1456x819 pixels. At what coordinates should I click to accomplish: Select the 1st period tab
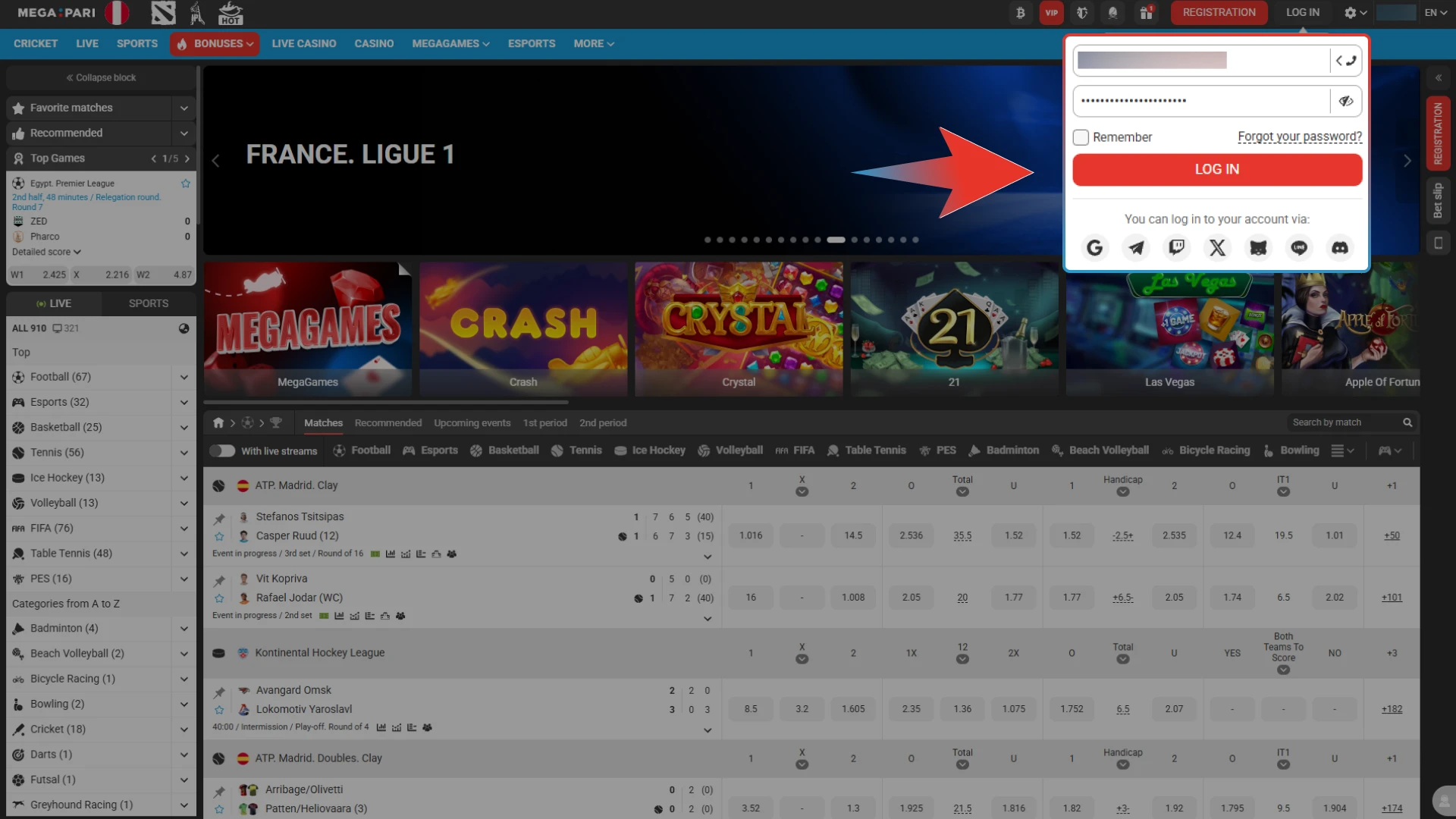pos(544,423)
